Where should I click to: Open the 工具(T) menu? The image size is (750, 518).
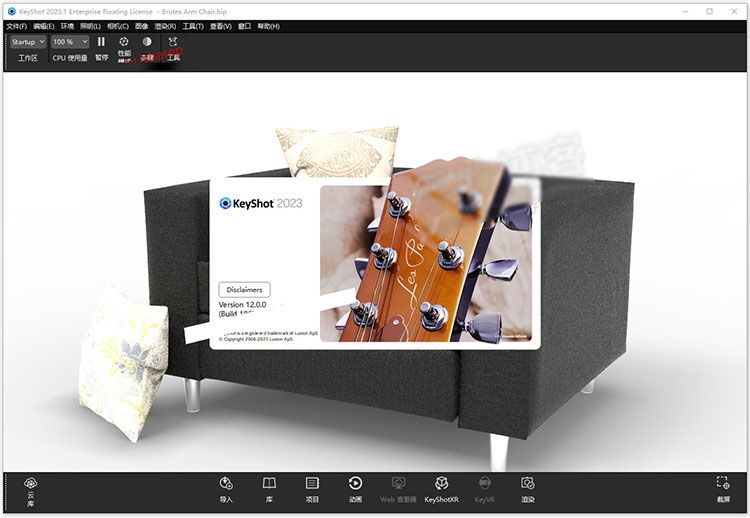193,26
